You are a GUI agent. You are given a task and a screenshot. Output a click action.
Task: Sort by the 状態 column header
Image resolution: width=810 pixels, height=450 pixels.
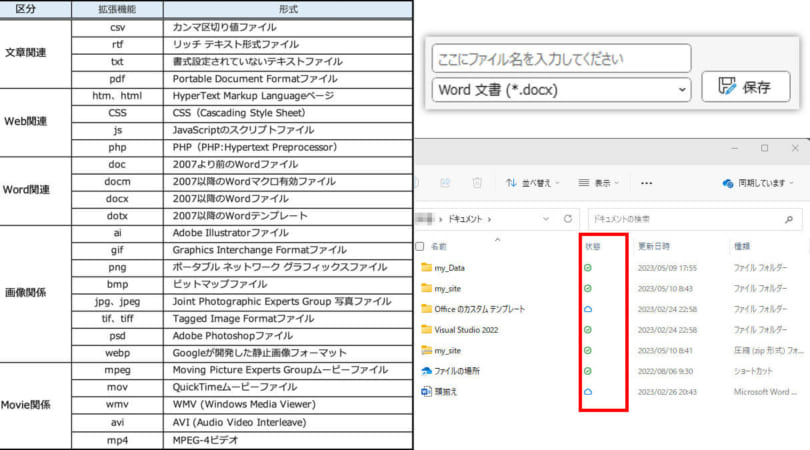593,246
